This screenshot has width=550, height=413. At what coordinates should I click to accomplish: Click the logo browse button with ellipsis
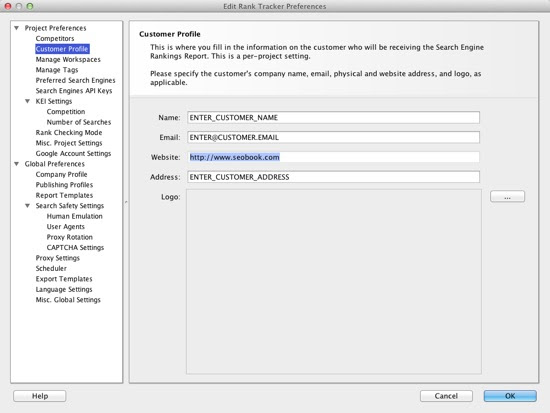click(507, 196)
